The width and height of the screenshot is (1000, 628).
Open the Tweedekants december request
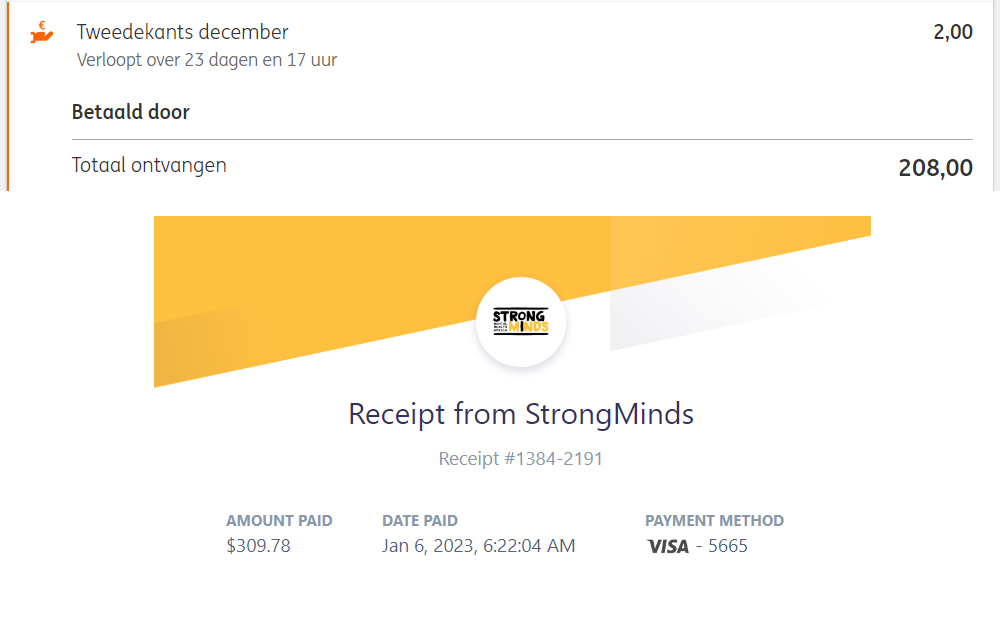pyautogui.click(x=183, y=32)
